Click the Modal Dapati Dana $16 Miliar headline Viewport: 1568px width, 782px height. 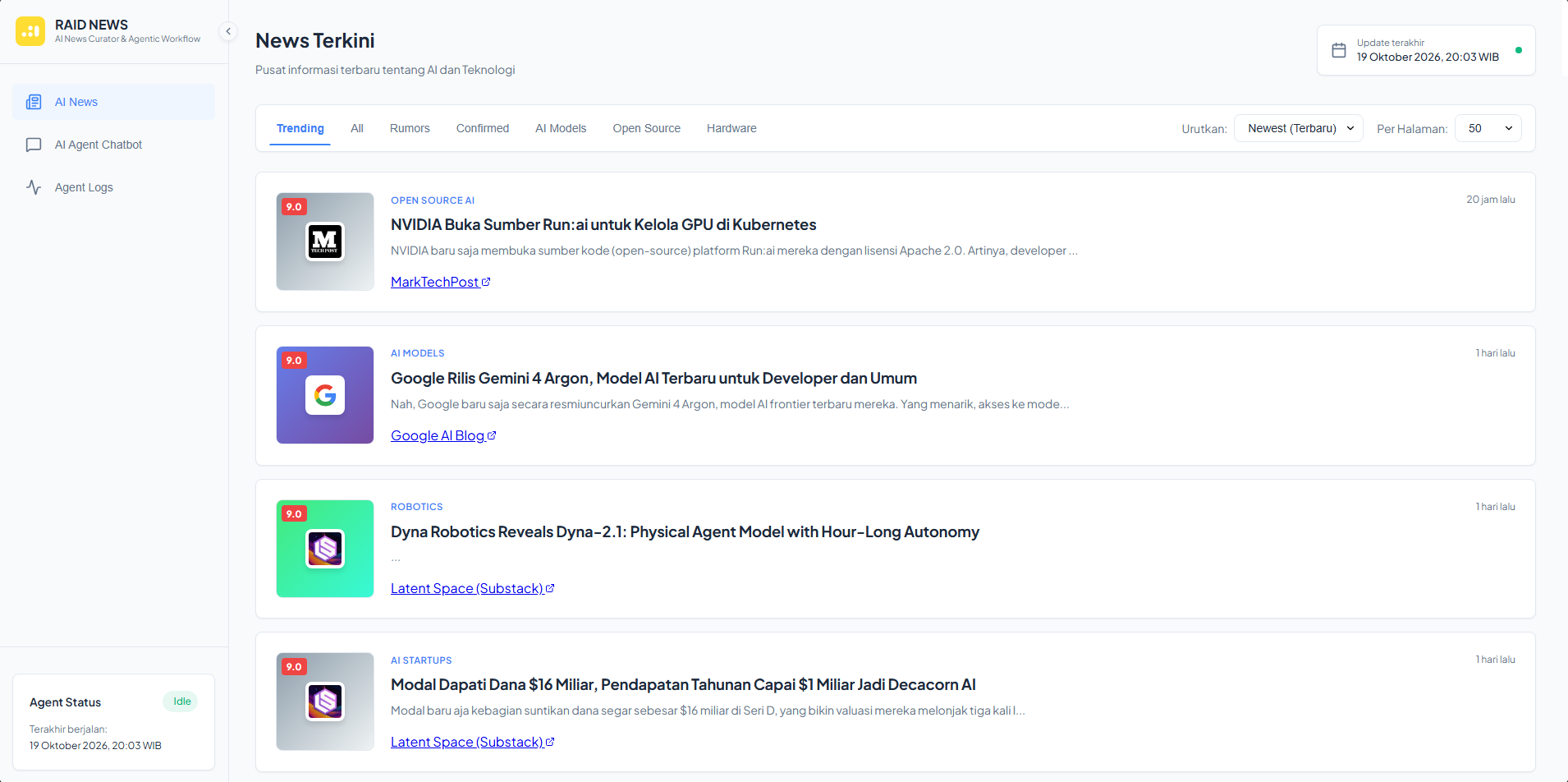683,684
